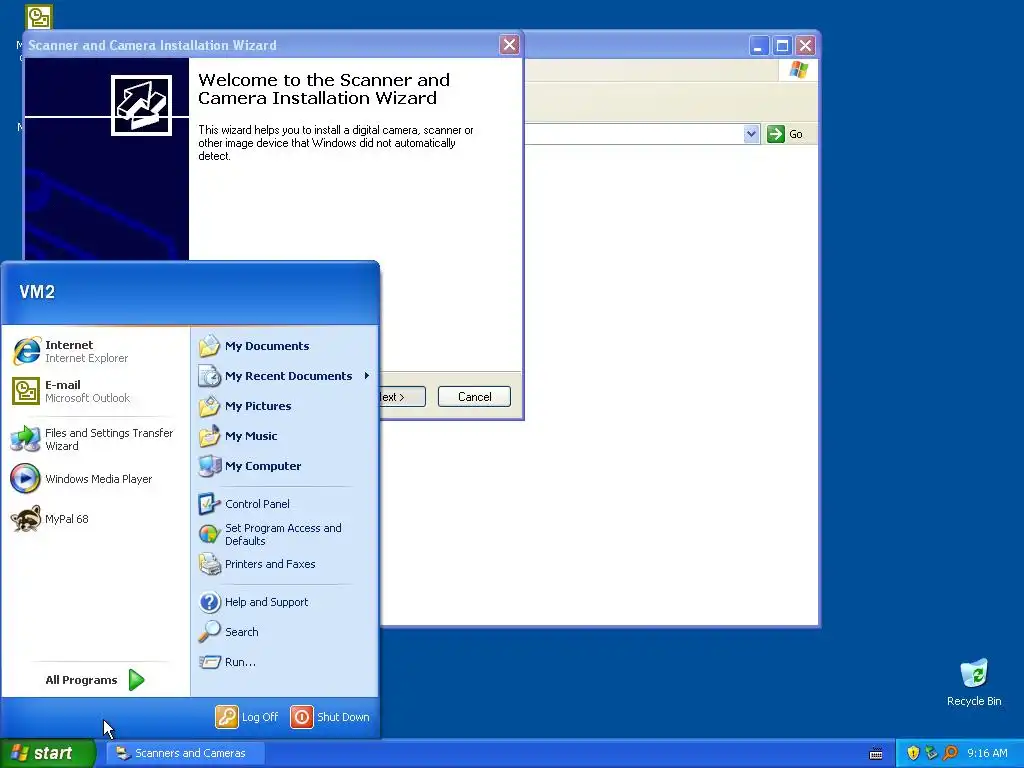Click the security shield tray icon
The height and width of the screenshot is (768, 1024).
(x=913, y=753)
